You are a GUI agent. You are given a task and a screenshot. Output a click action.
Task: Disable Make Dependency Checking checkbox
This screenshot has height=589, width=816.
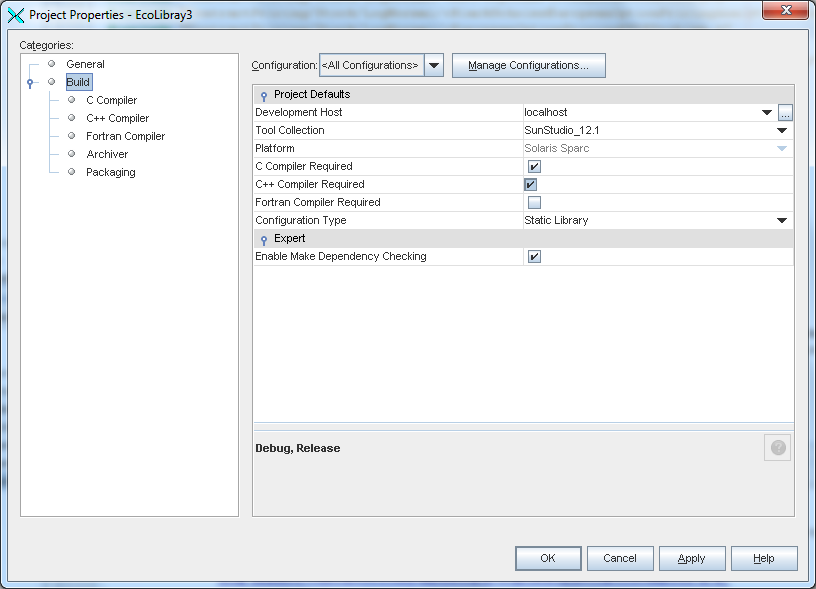click(x=534, y=257)
